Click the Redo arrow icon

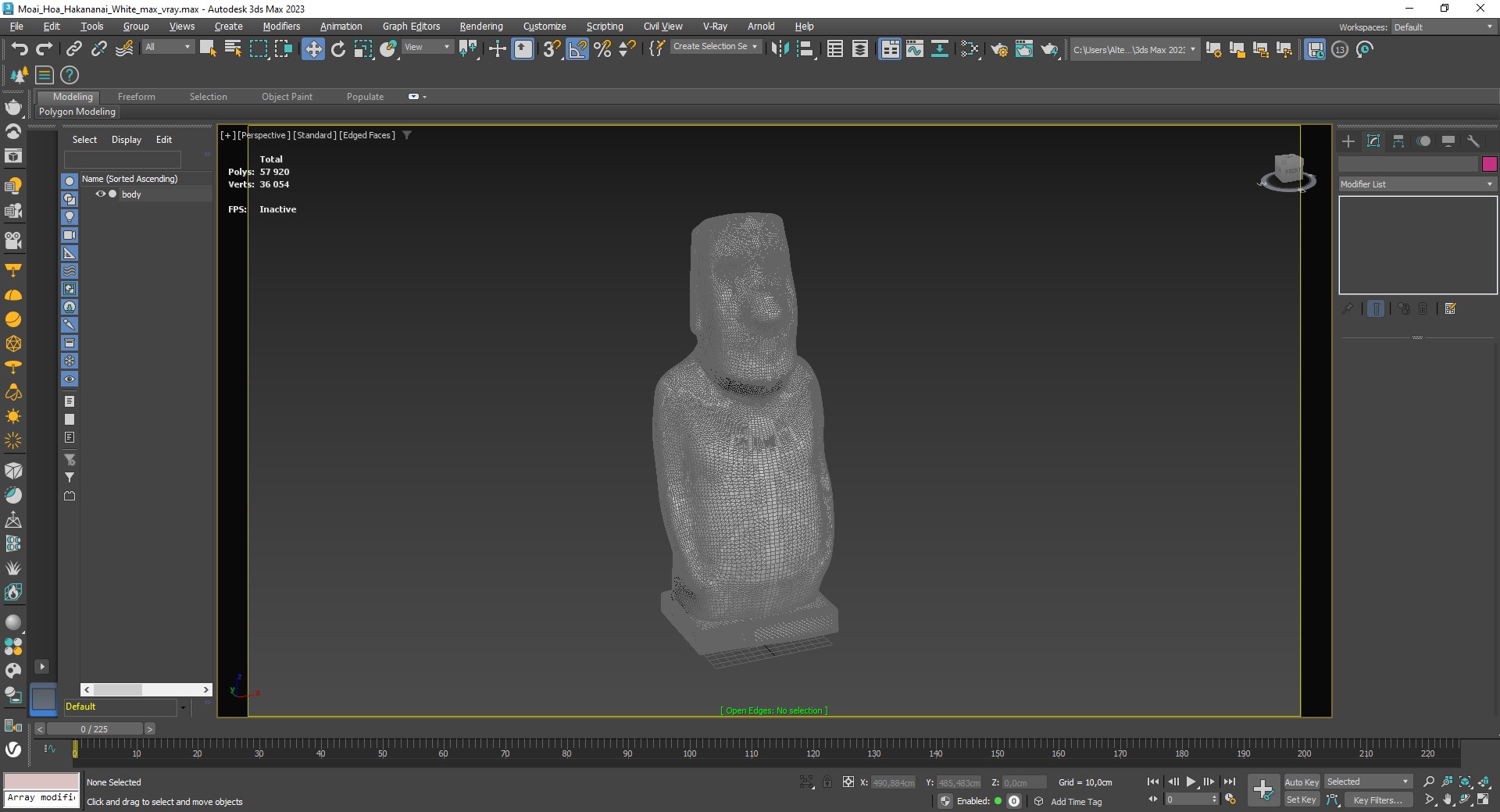click(x=45, y=49)
